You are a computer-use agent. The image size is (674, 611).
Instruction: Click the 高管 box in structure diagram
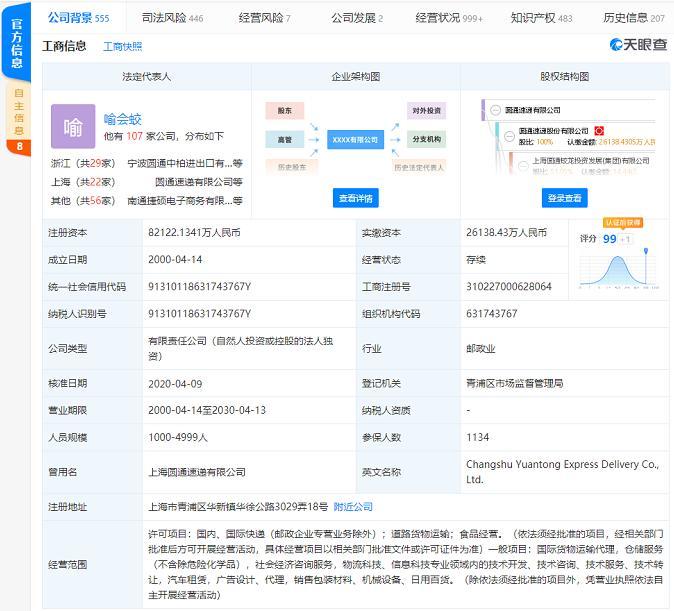tap(285, 139)
